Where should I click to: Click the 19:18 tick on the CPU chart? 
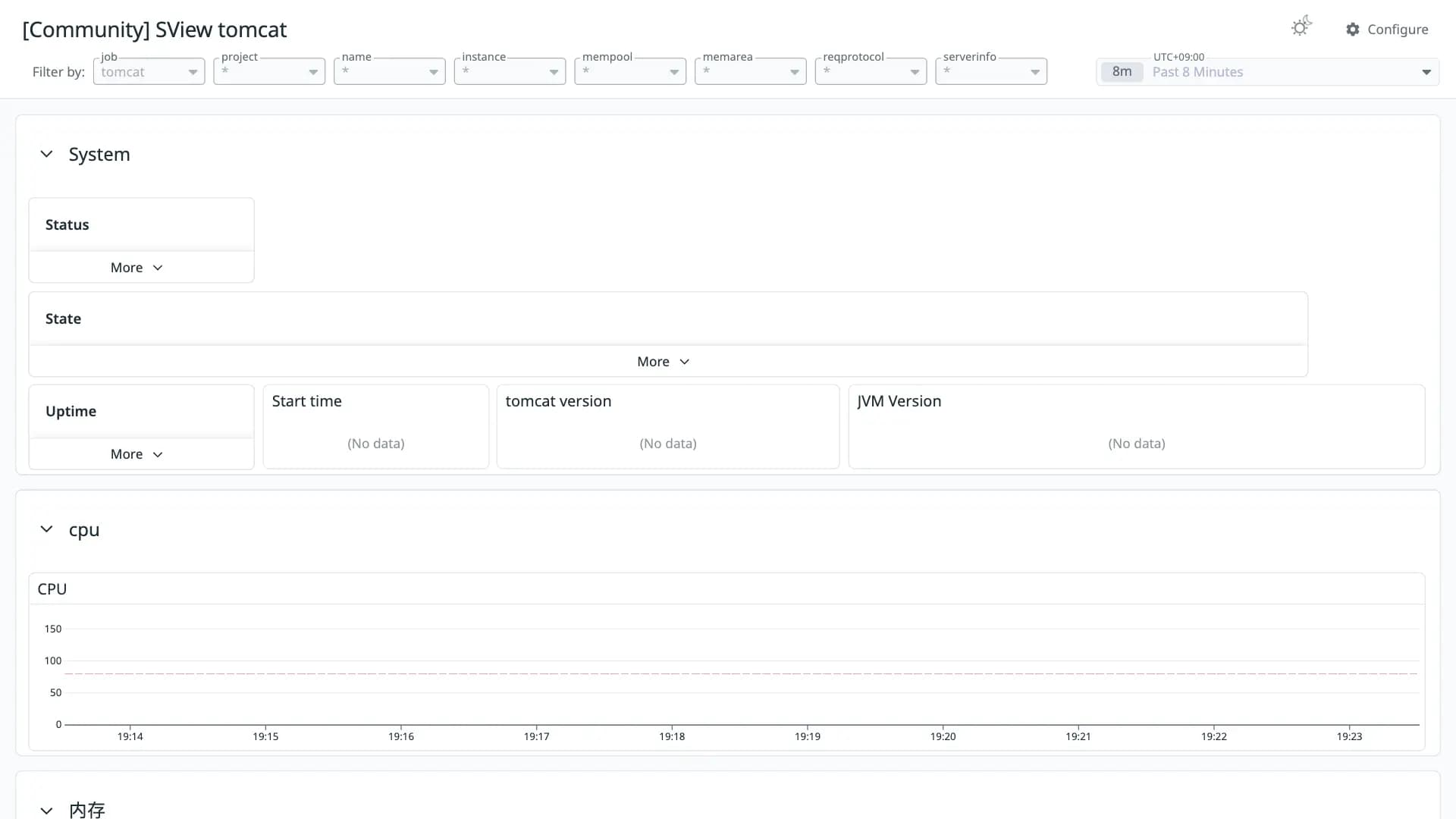[672, 736]
